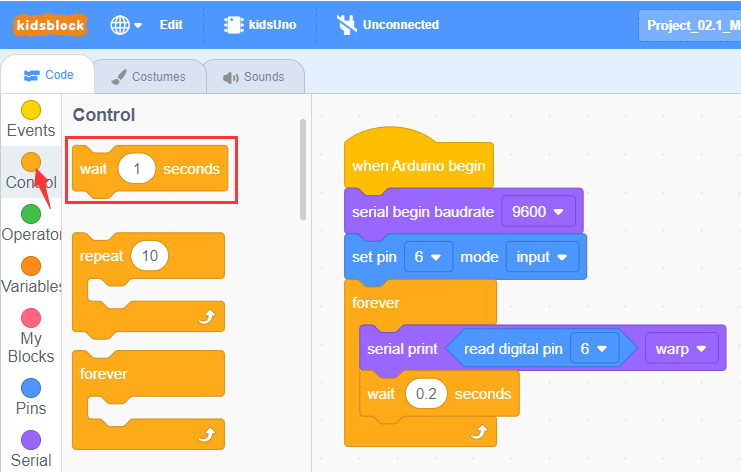Open the pin mode input dropdown
This screenshot has width=741, height=472.
coord(543,257)
